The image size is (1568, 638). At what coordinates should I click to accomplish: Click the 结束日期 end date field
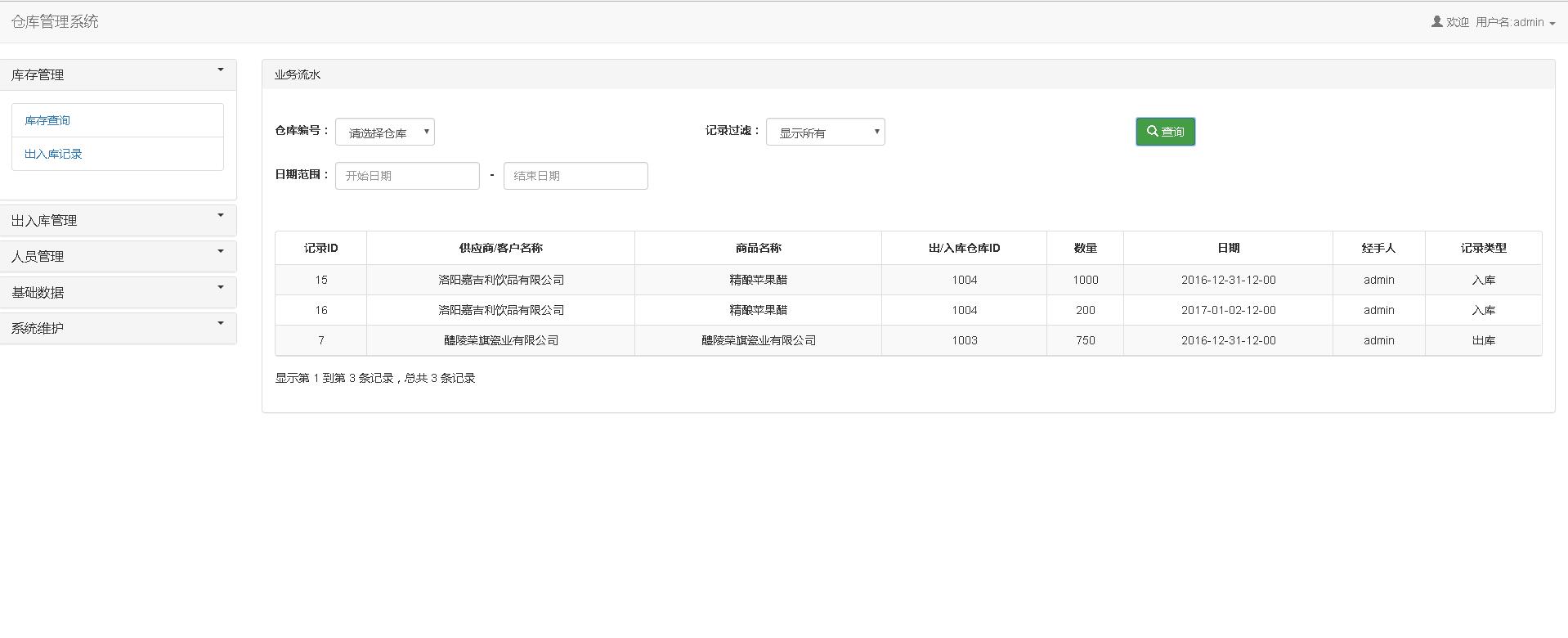(576, 176)
